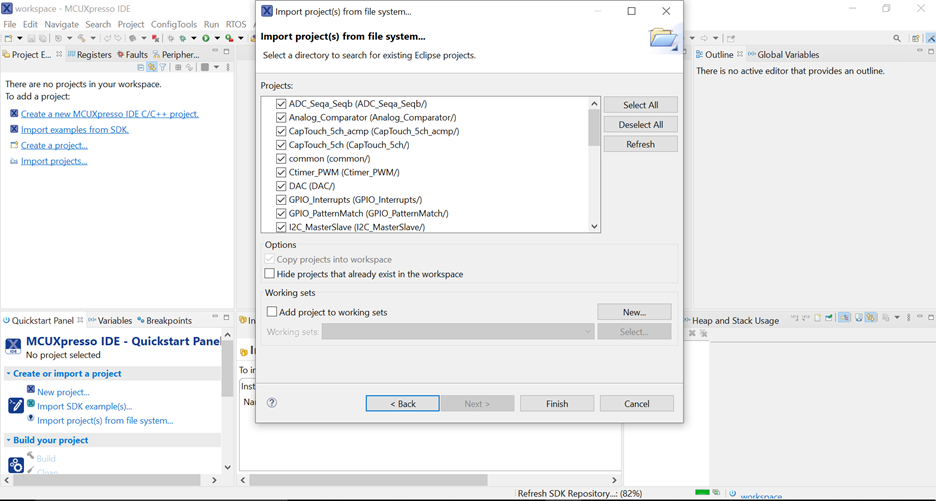Check the Add project to working sets box
The width and height of the screenshot is (936, 501).
pyautogui.click(x=272, y=312)
